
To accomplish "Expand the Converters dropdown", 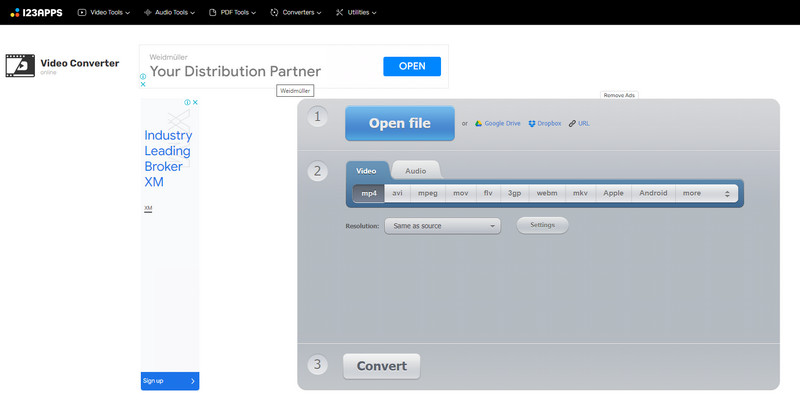I will point(296,12).
